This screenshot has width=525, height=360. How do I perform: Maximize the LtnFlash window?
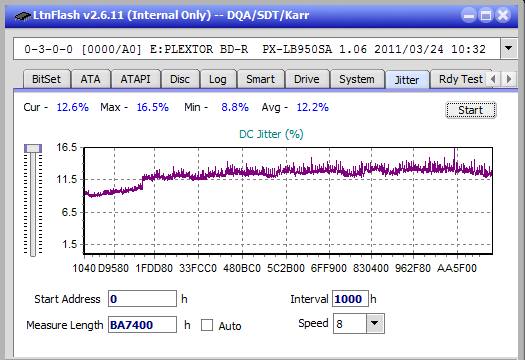click(x=486, y=15)
